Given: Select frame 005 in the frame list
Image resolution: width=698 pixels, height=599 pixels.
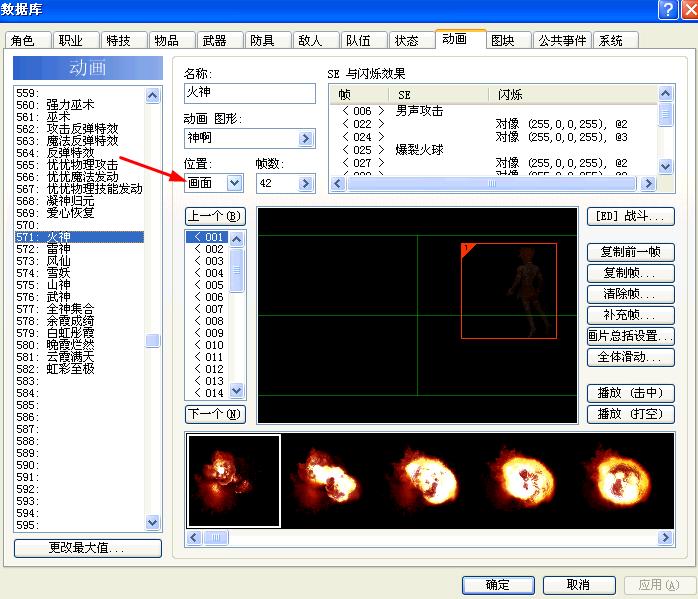Looking at the screenshot, I should 207,285.
